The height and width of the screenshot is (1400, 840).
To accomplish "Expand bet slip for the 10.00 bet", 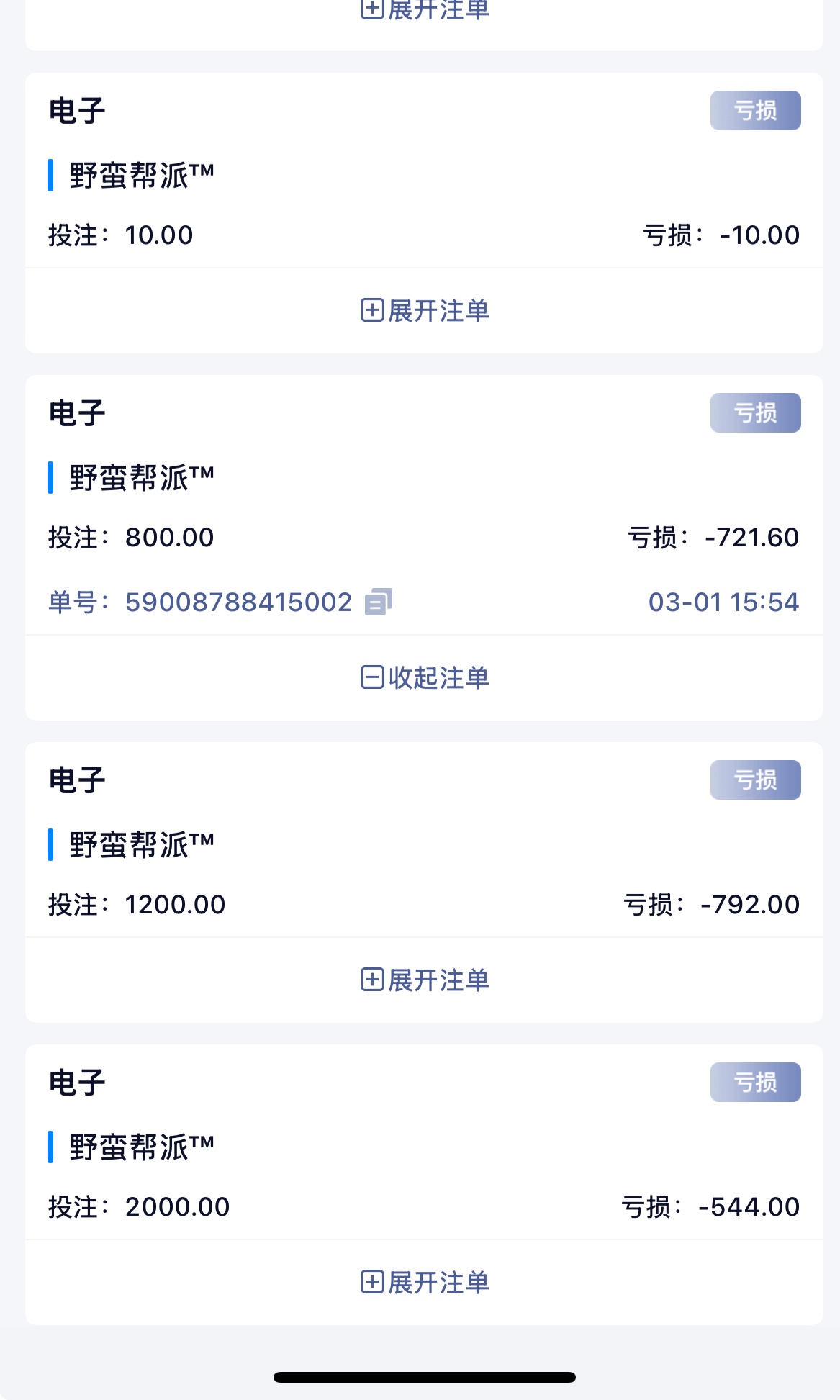I will click(x=425, y=311).
